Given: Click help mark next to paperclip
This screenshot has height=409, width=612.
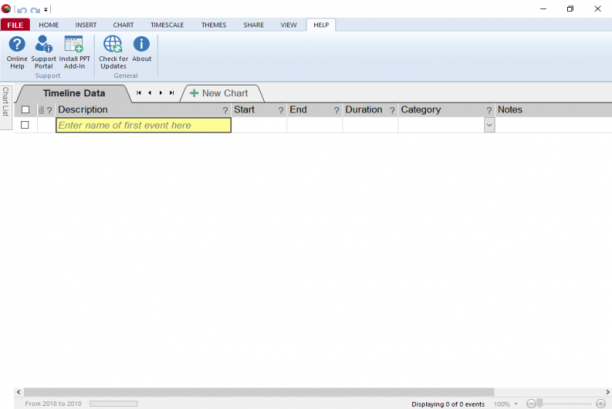Looking at the screenshot, I should (49, 110).
